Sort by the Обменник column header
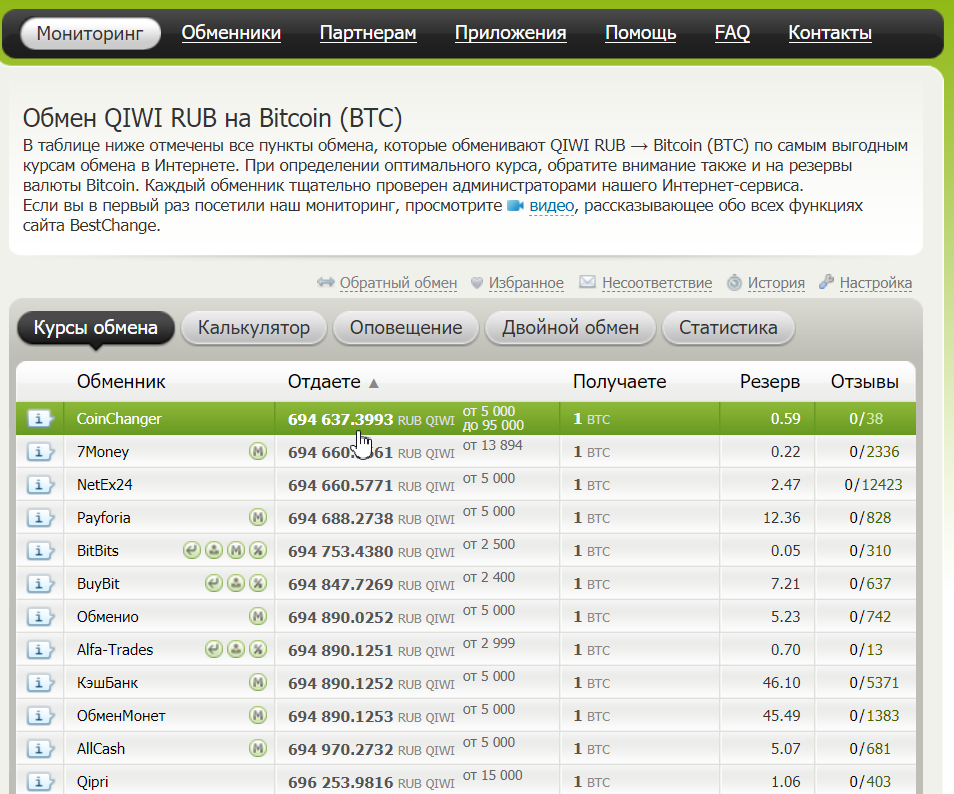The height and width of the screenshot is (794, 954). [121, 382]
